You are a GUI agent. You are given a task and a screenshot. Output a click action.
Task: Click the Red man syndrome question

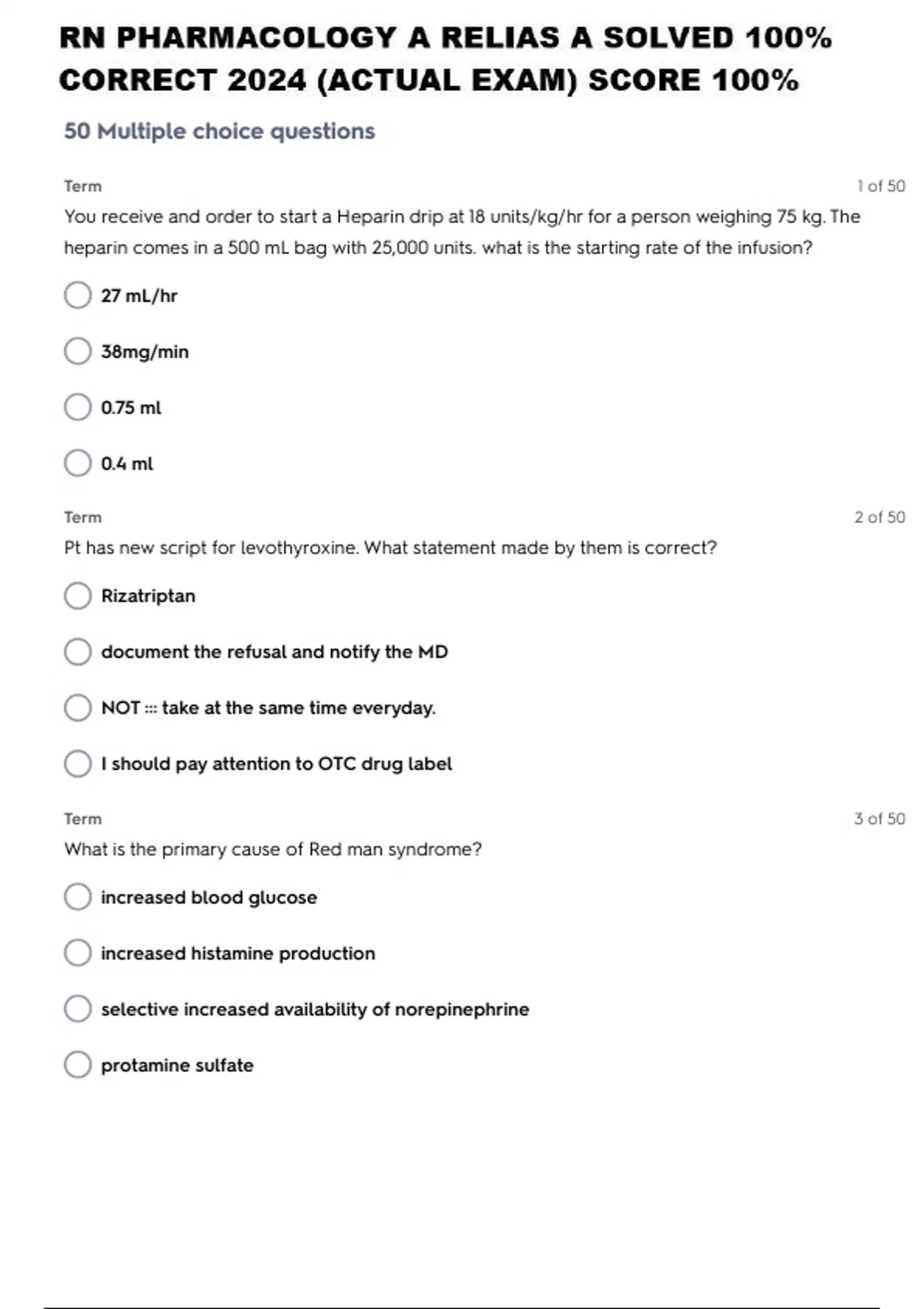273,849
